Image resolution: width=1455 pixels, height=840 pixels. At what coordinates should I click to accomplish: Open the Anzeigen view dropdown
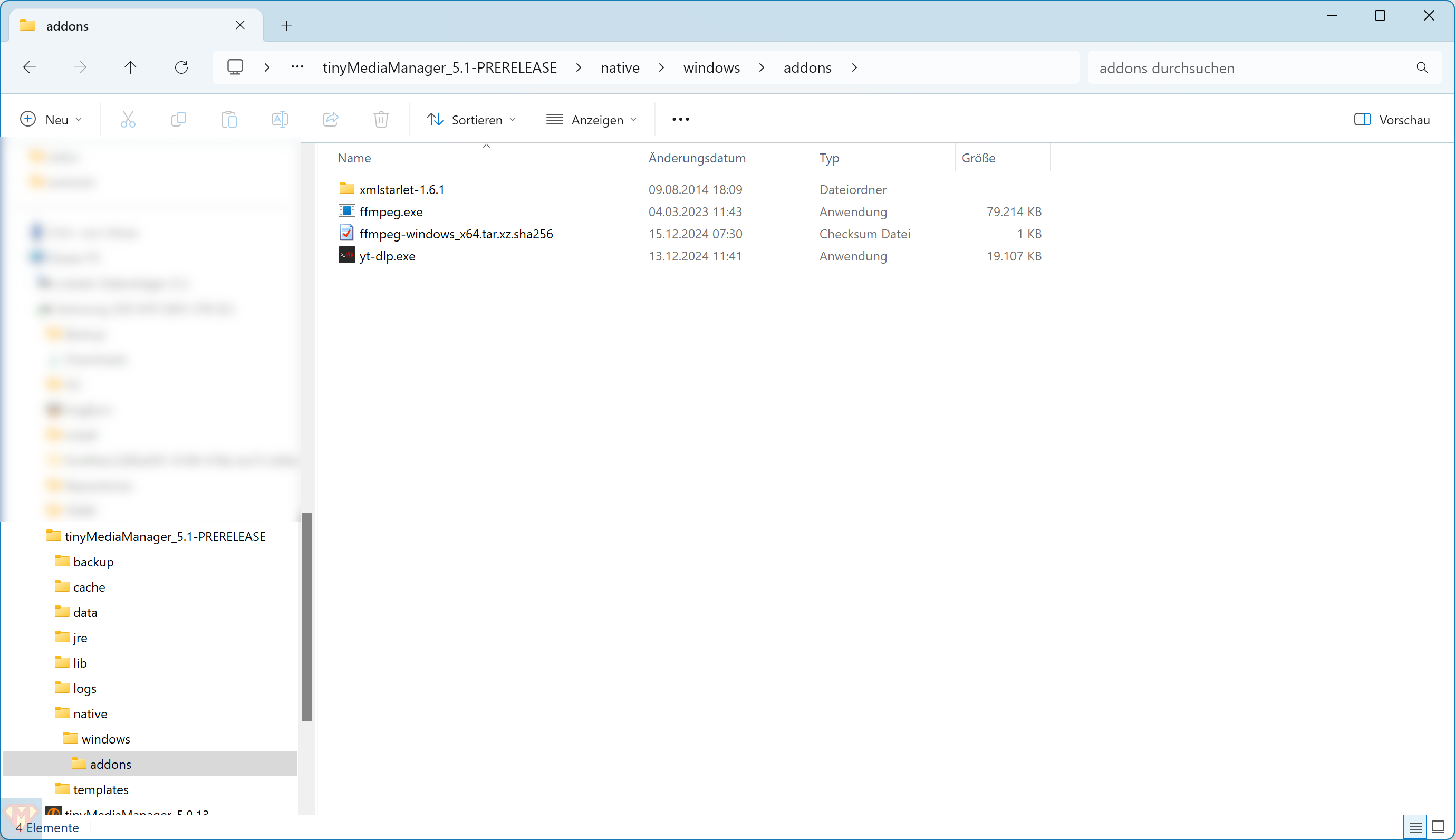591,119
